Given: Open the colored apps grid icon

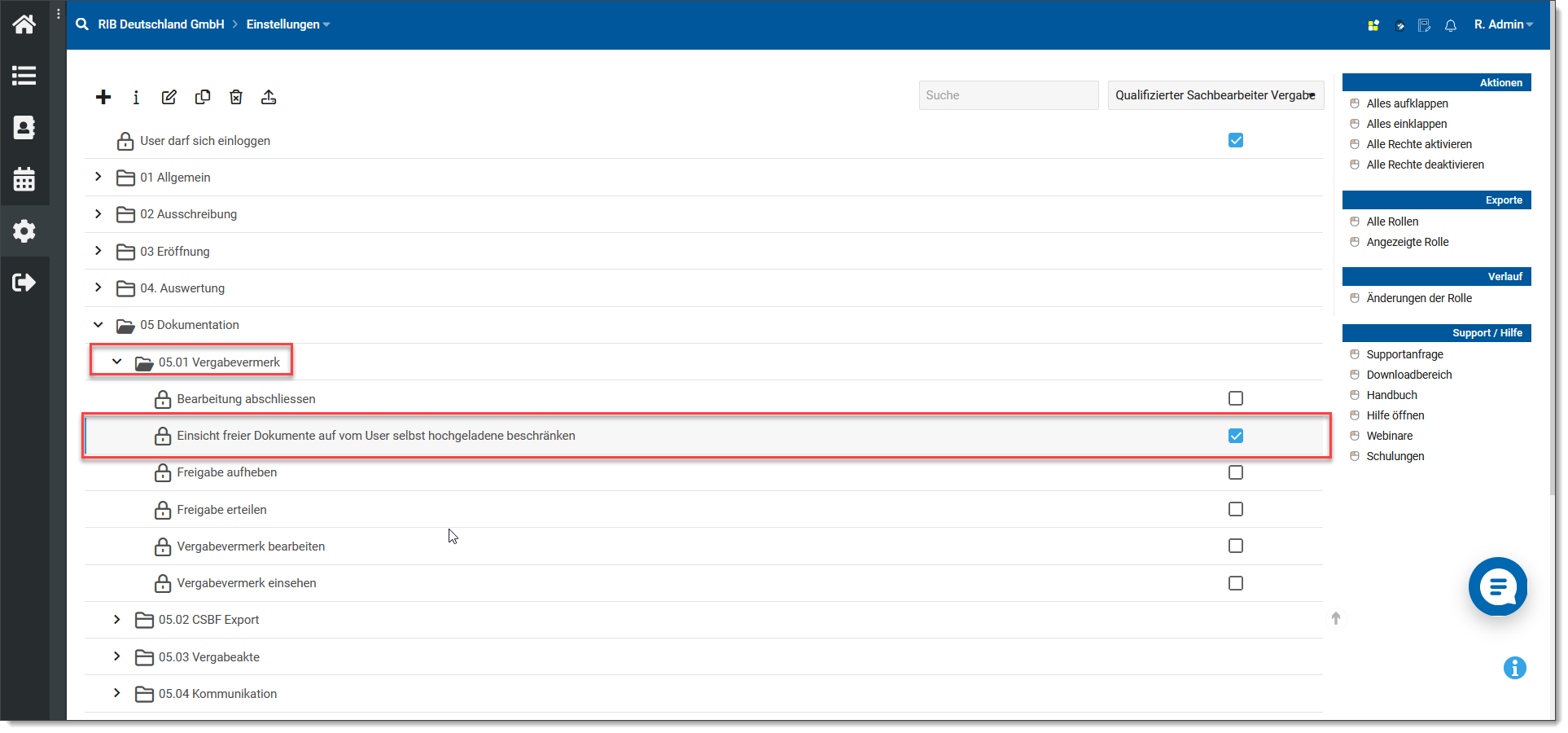Looking at the screenshot, I should 1373,25.
